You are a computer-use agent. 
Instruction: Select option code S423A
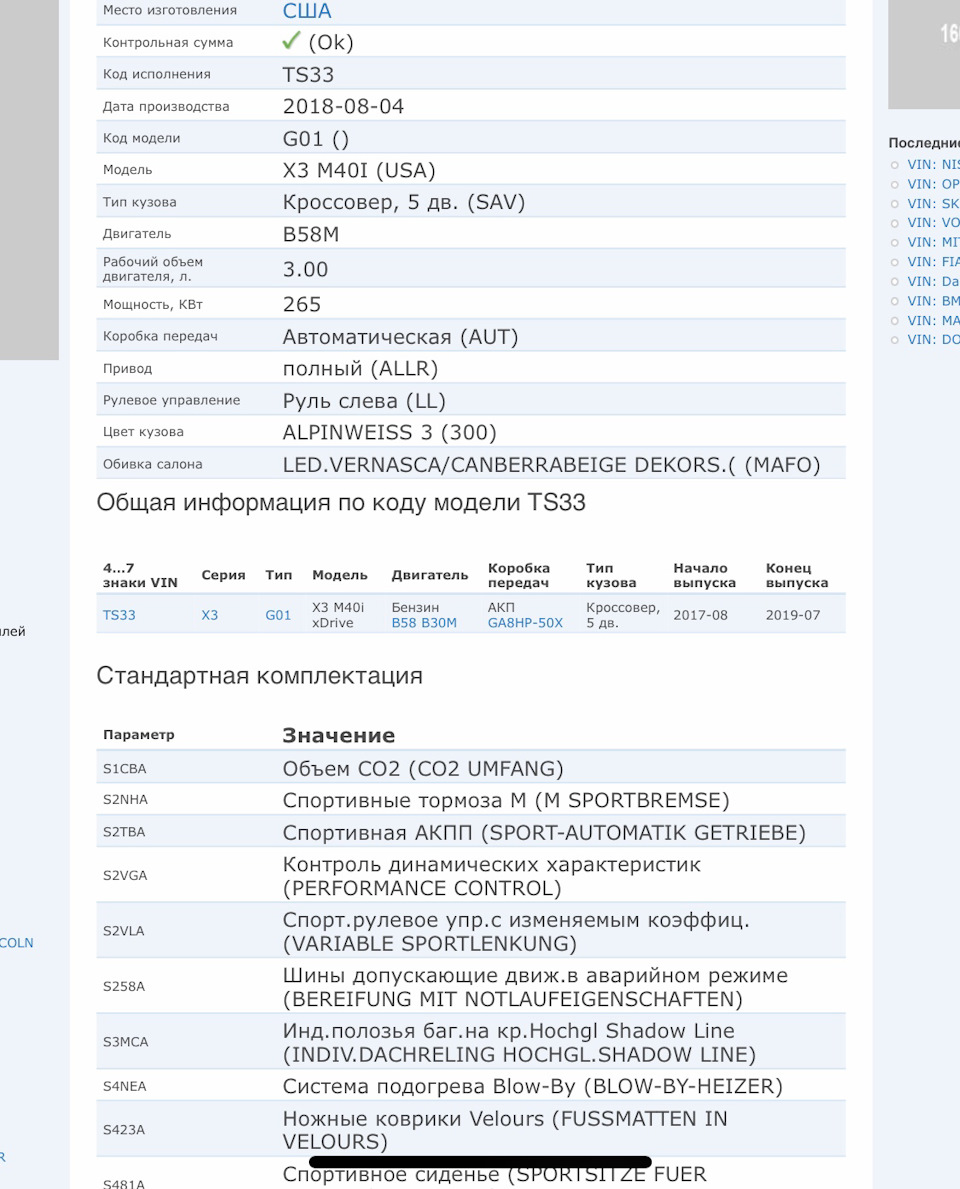click(124, 1130)
